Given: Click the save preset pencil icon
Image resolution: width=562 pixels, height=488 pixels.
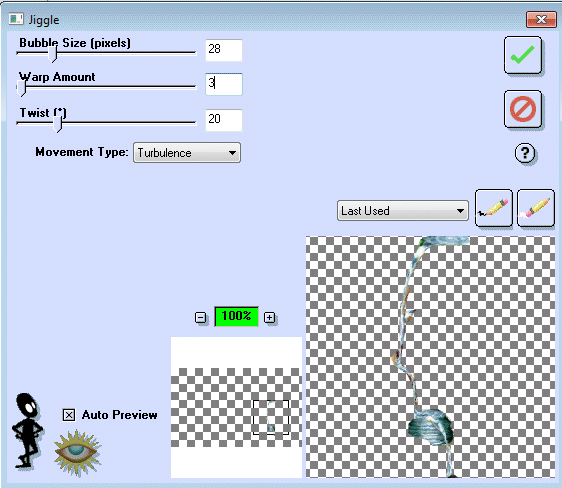Looking at the screenshot, I should (494, 208).
